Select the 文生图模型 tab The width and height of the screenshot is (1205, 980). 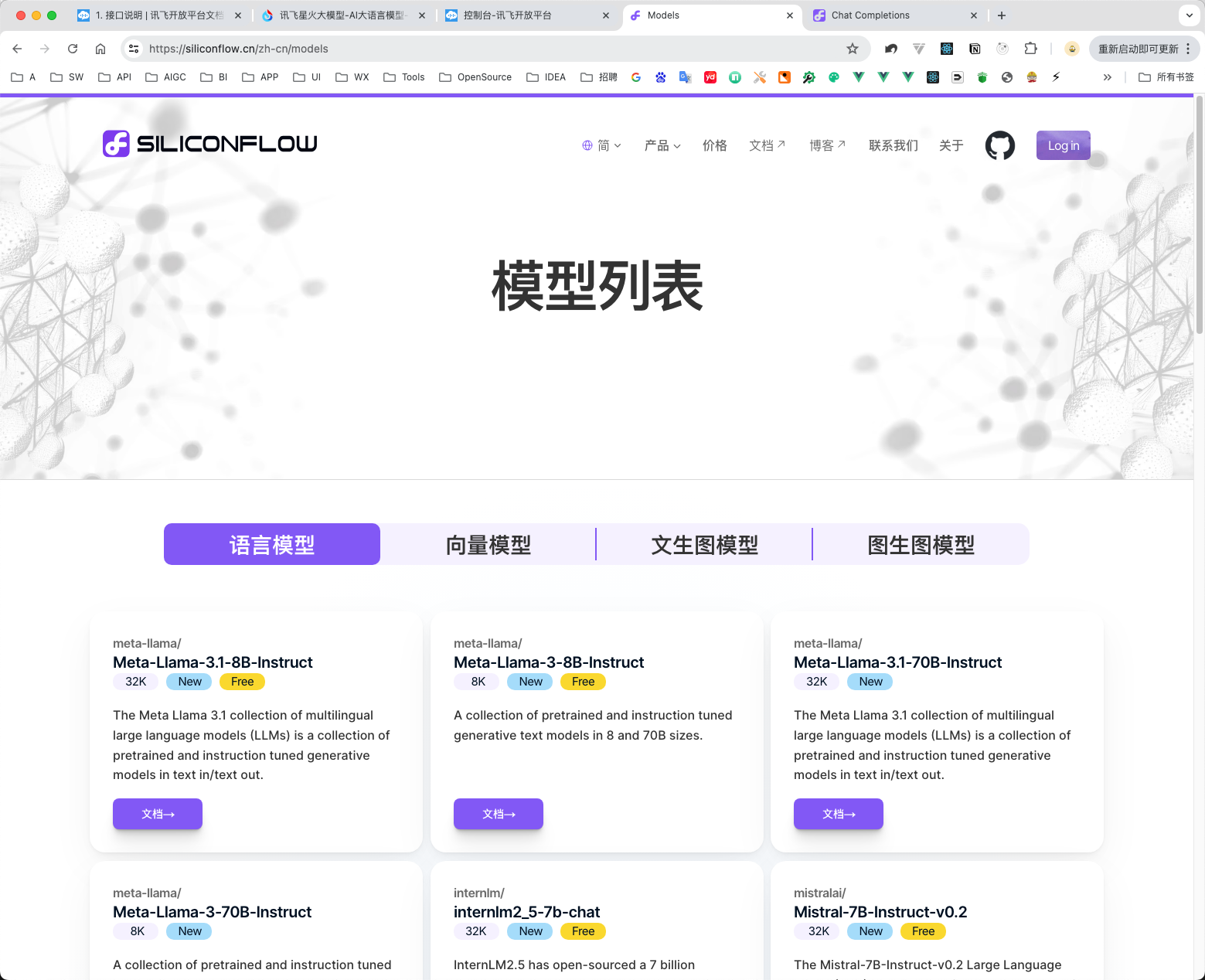point(704,545)
